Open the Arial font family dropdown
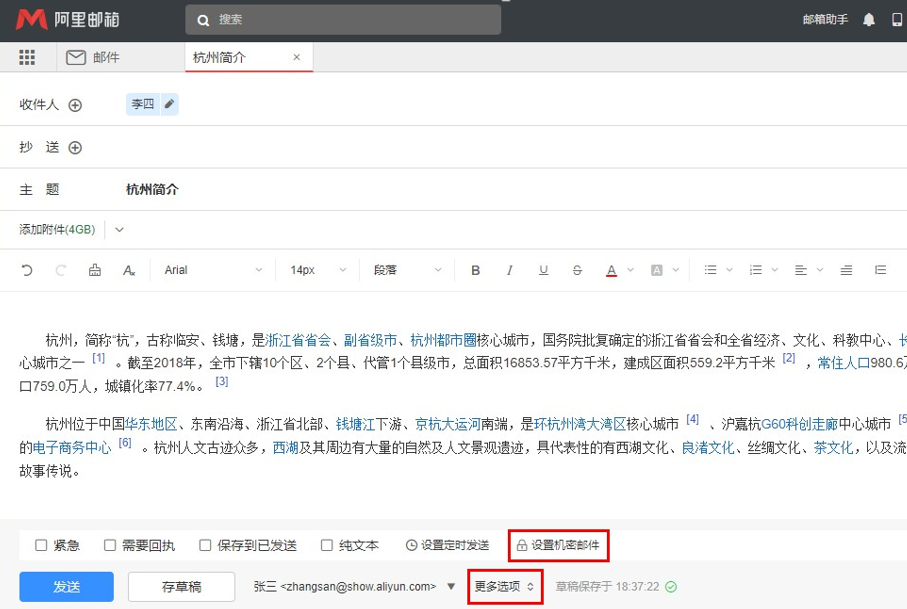Viewport: 907px width, 609px height. (213, 270)
